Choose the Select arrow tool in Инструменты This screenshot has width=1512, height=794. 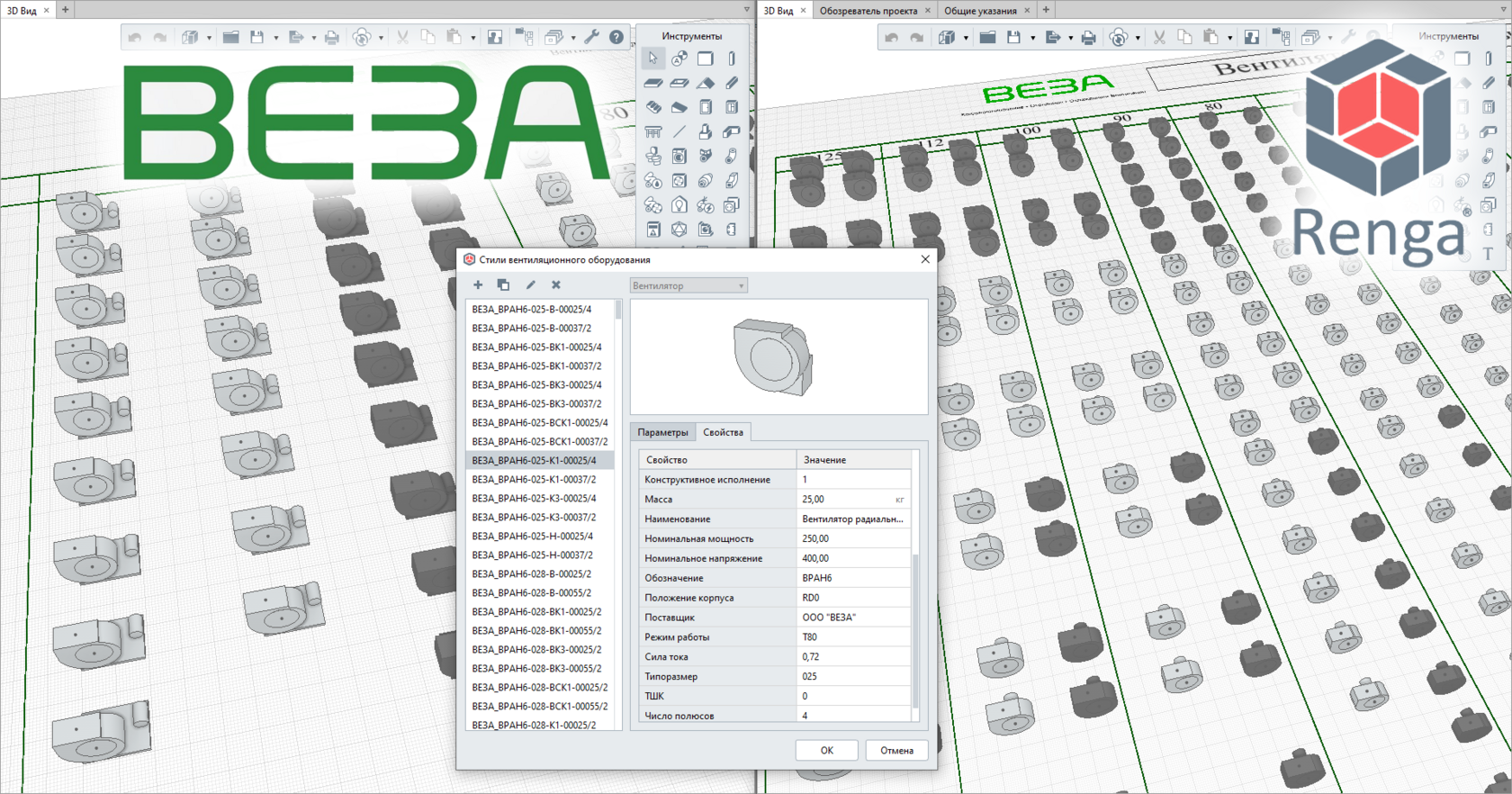[653, 59]
